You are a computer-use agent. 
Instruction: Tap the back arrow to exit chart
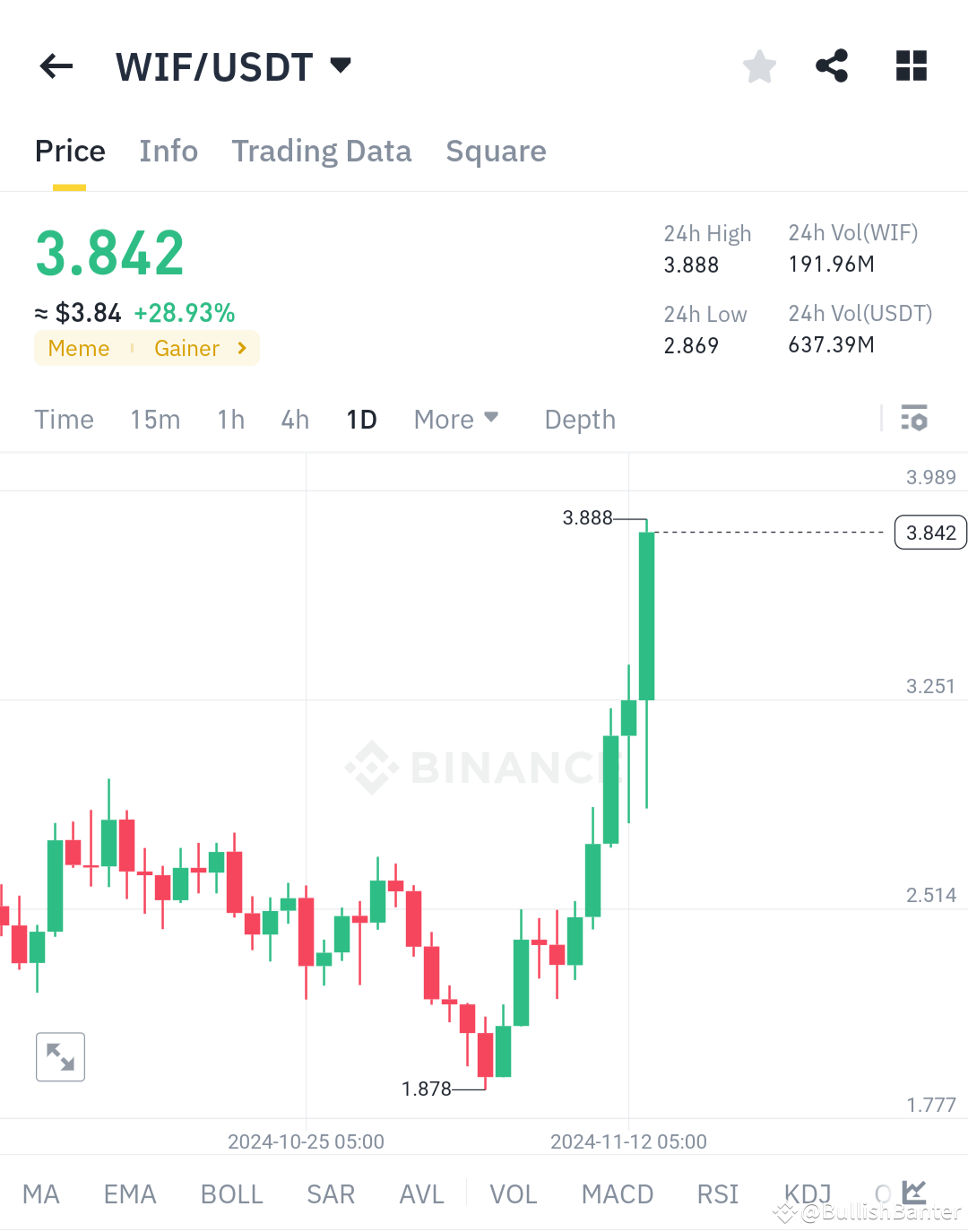coord(56,65)
